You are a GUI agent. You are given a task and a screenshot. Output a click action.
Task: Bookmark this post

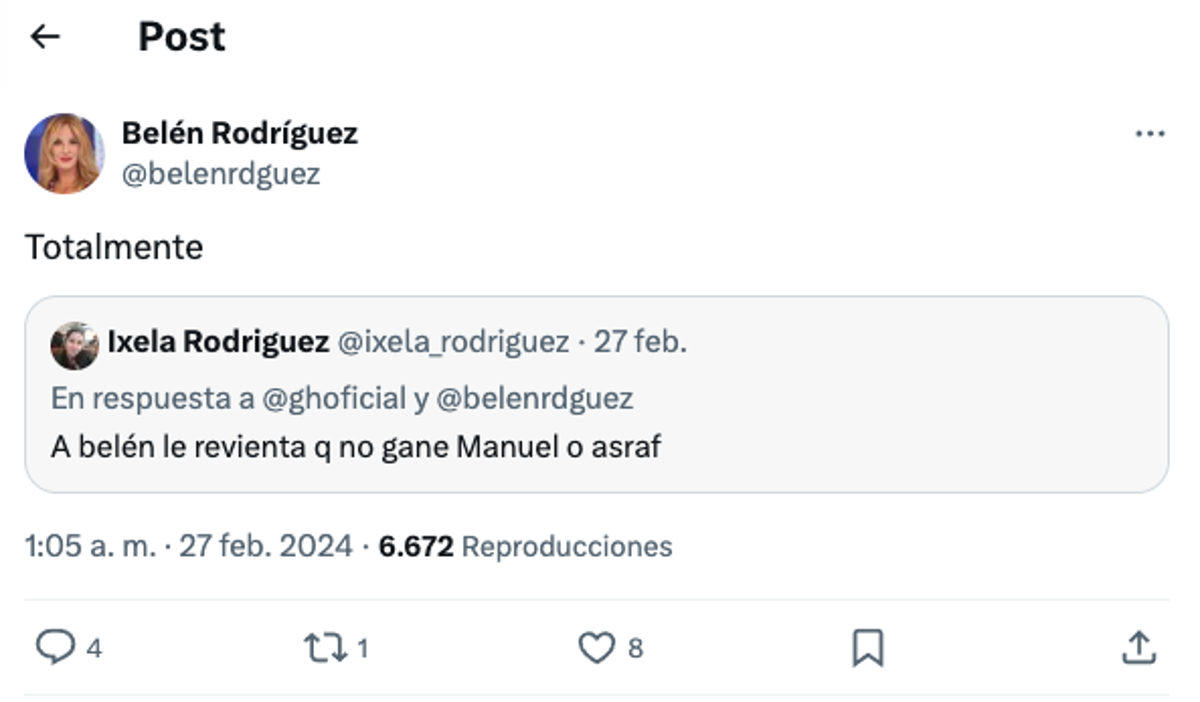pos(867,648)
